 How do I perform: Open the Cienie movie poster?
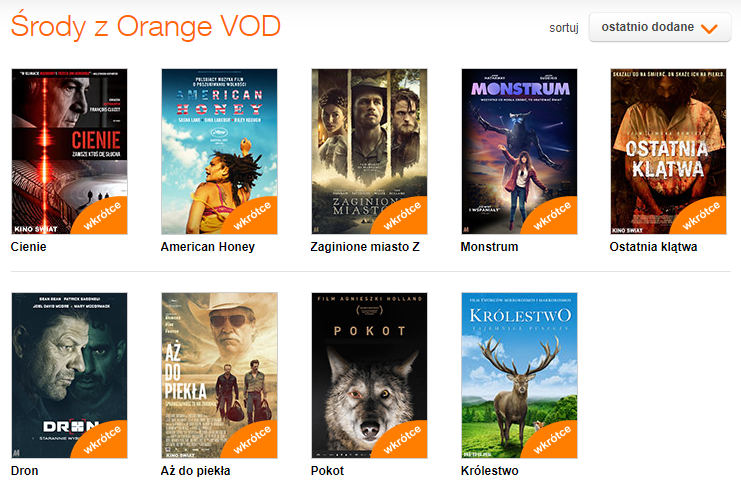point(69,152)
